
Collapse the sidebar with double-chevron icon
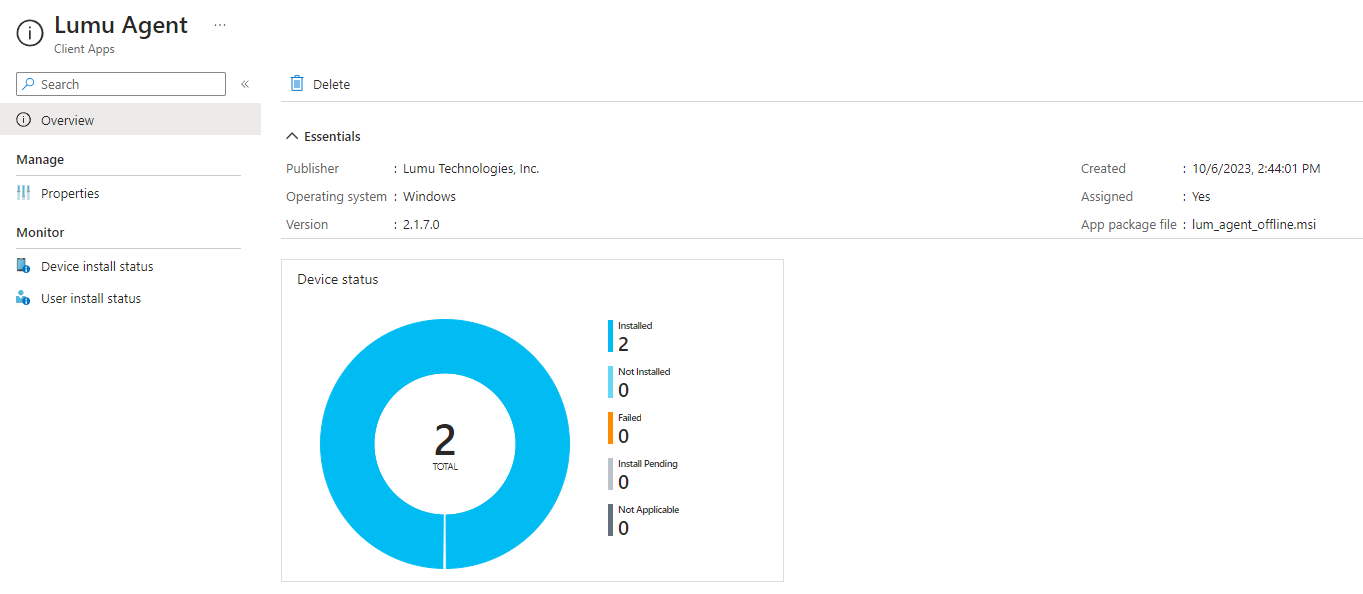pos(245,84)
